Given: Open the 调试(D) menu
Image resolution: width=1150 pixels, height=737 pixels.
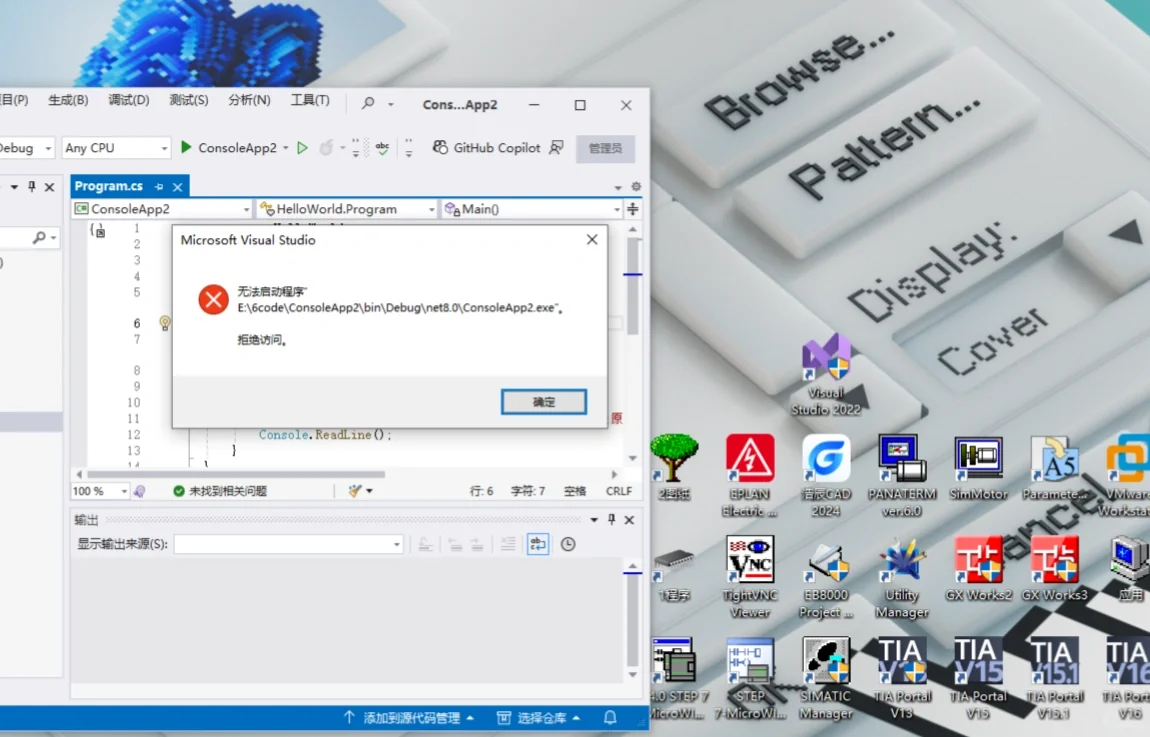Looking at the screenshot, I should 129,100.
